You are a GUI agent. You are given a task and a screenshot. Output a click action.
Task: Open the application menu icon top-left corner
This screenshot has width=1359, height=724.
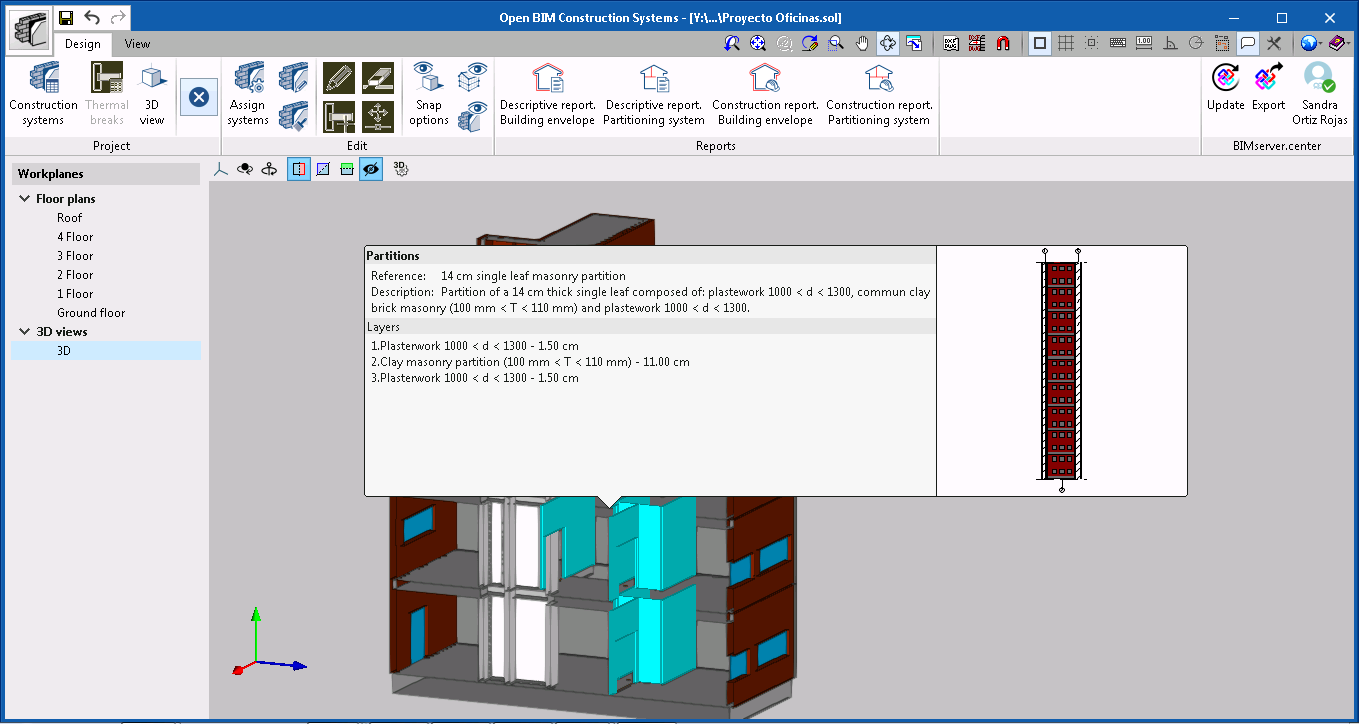tap(28, 28)
